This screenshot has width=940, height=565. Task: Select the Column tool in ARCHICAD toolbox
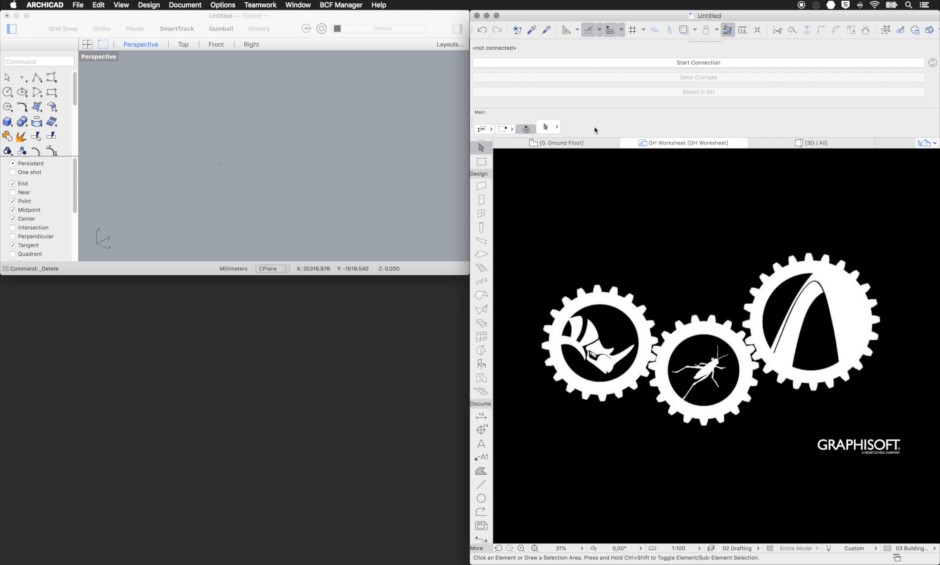click(481, 227)
